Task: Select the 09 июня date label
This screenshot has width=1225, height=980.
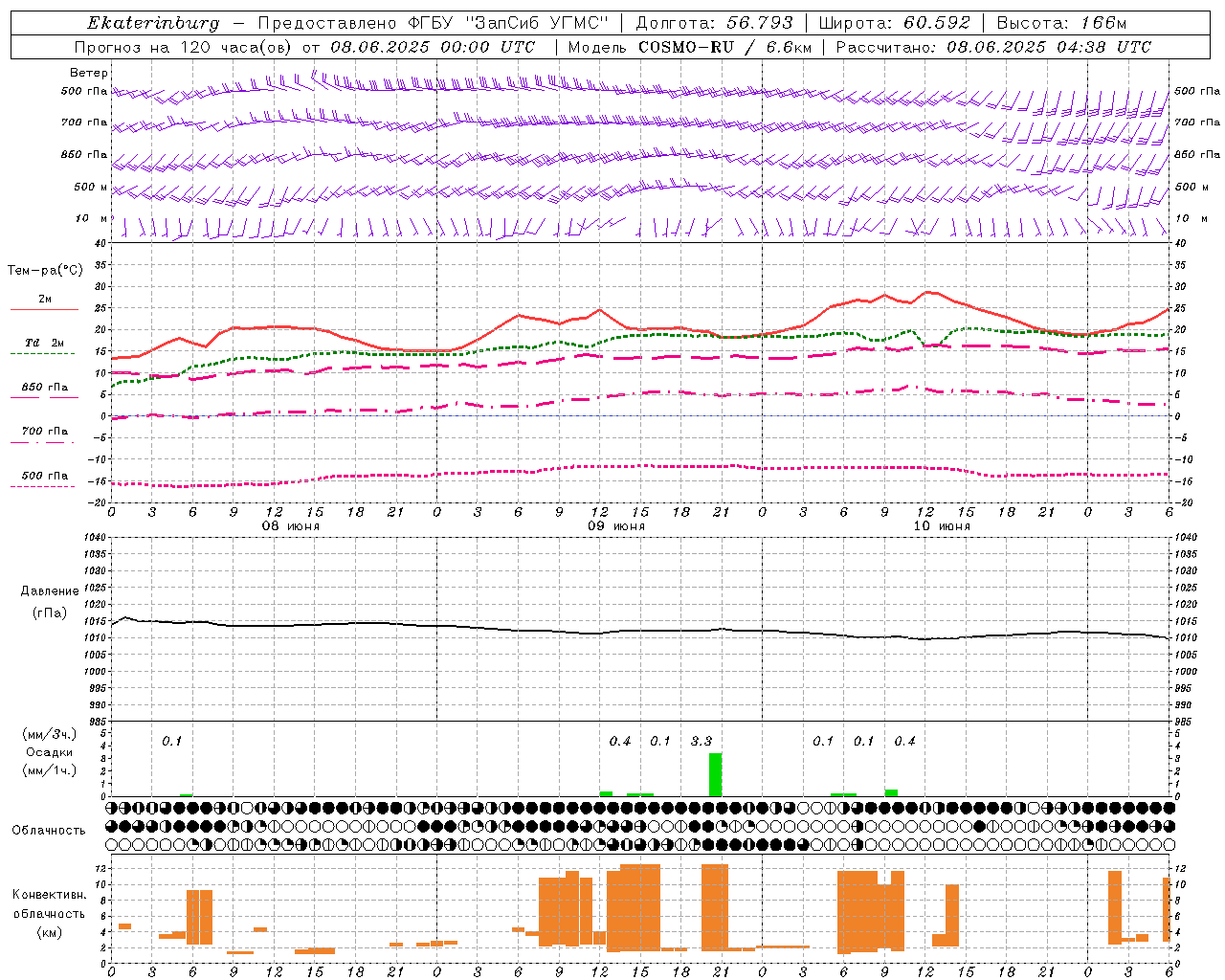Action: pos(616,526)
